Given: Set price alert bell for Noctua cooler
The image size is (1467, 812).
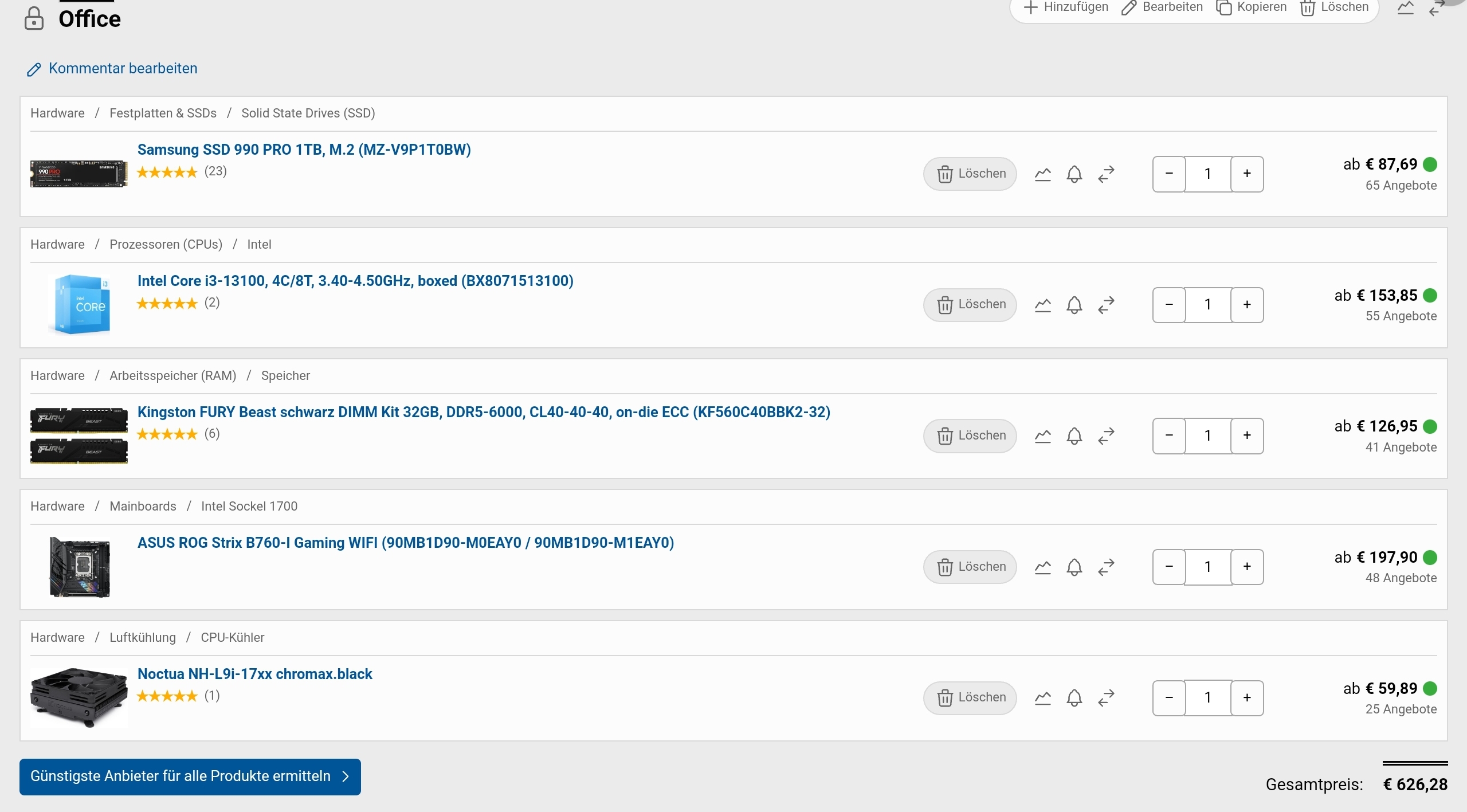Looking at the screenshot, I should 1074,697.
